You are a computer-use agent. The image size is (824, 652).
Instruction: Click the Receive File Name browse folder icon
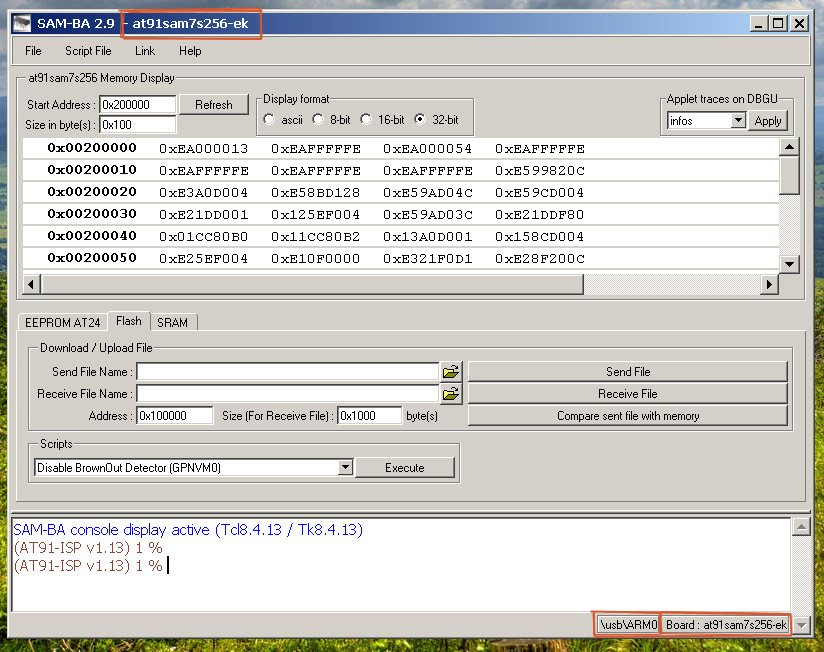click(x=451, y=394)
